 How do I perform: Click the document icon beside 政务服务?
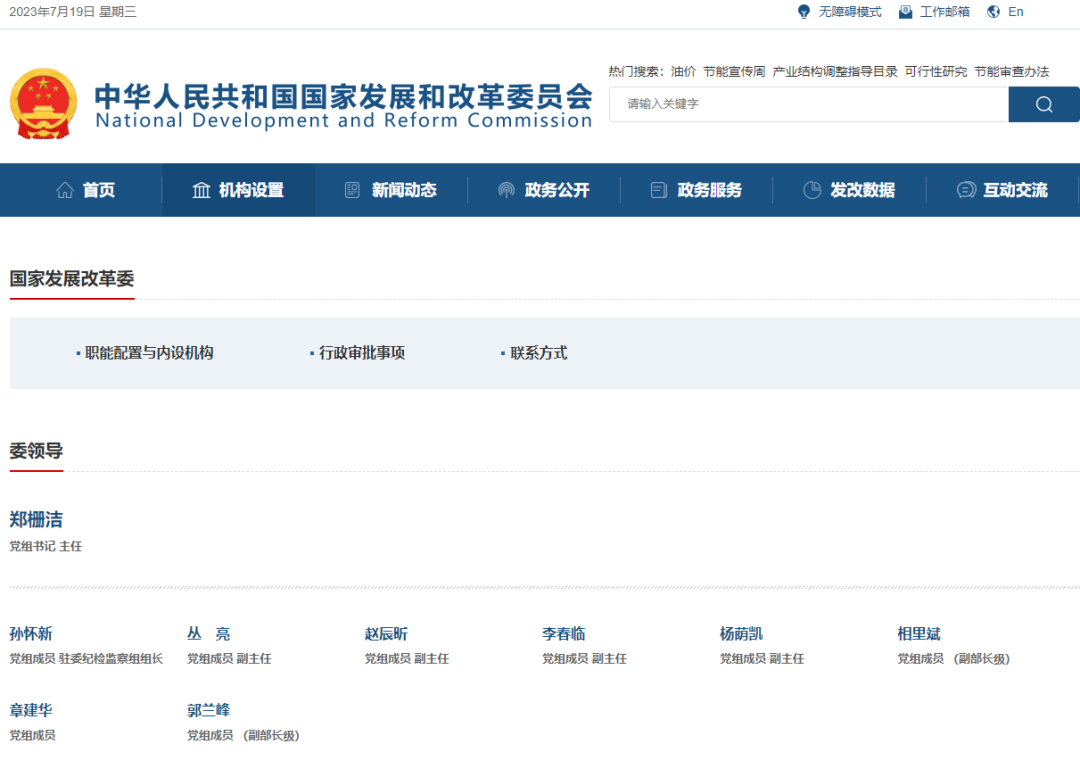[658, 190]
